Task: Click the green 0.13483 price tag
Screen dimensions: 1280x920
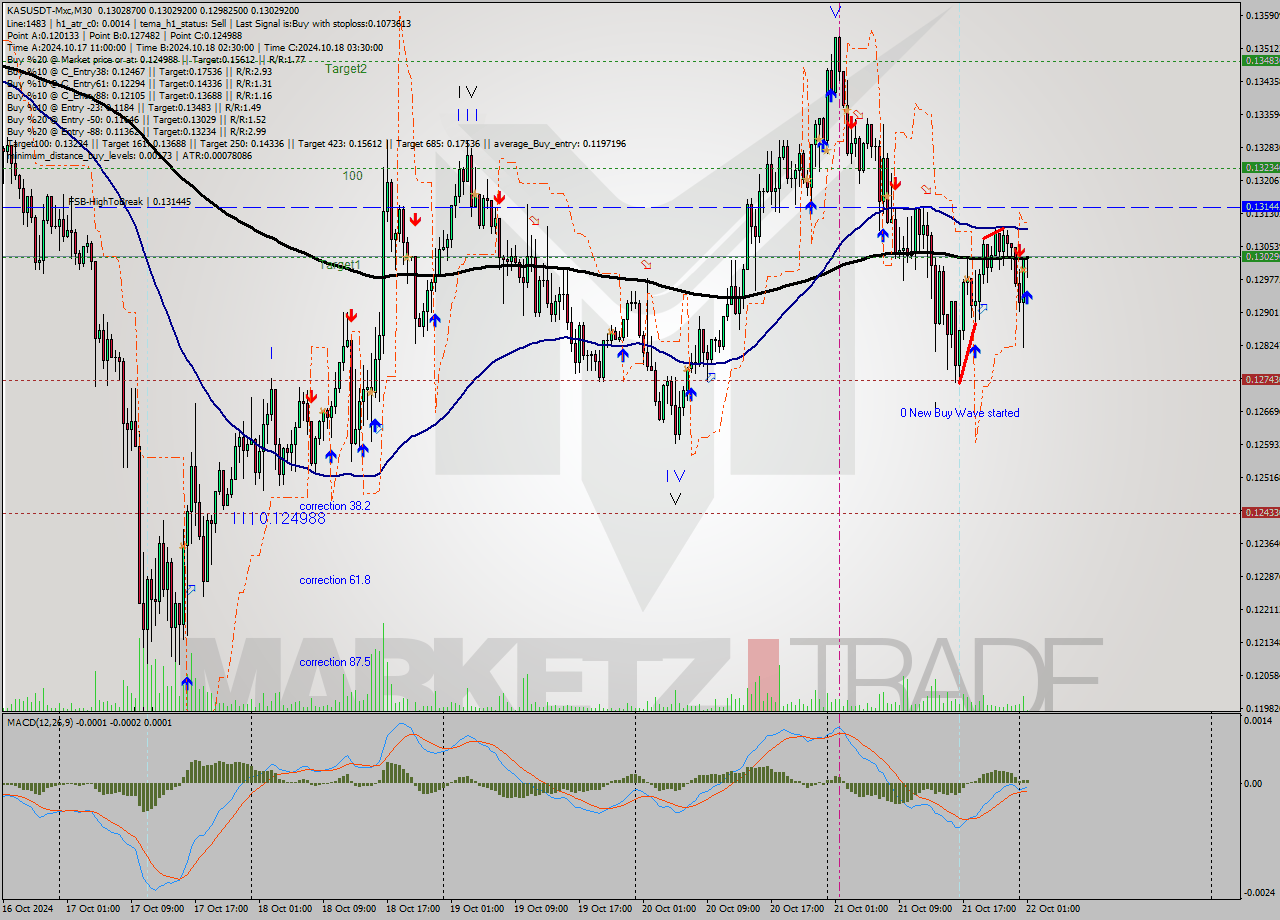Action: [1259, 61]
